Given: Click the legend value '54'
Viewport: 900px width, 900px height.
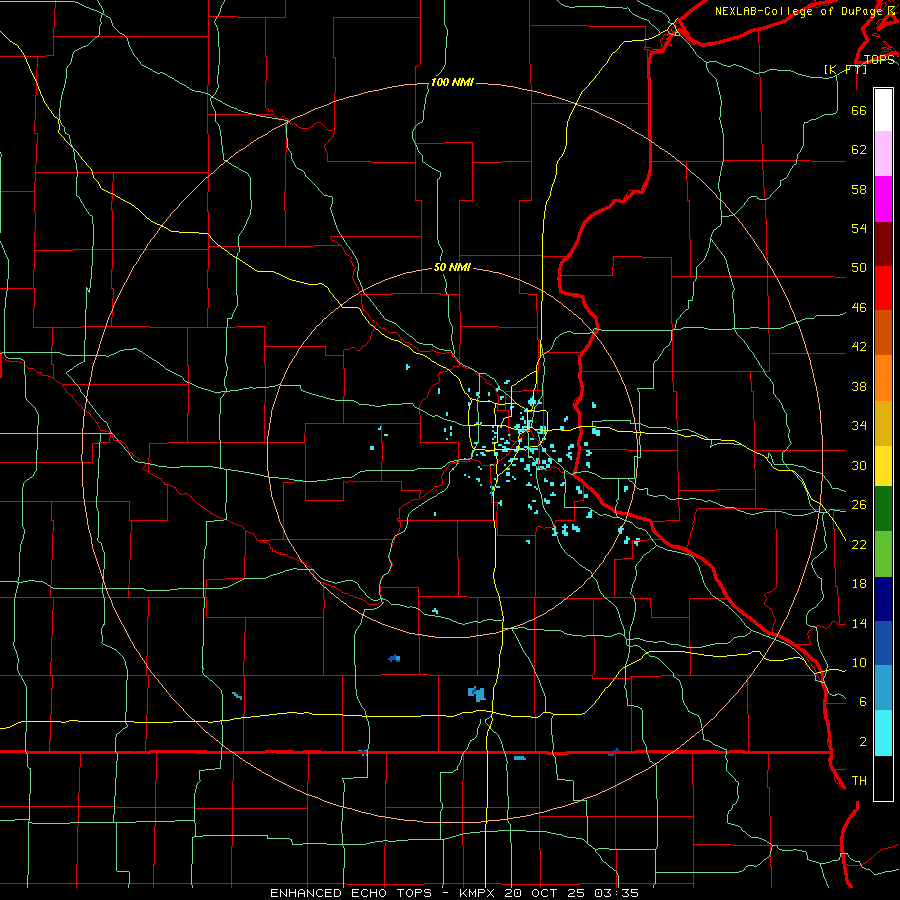Looking at the screenshot, I should [x=859, y=228].
